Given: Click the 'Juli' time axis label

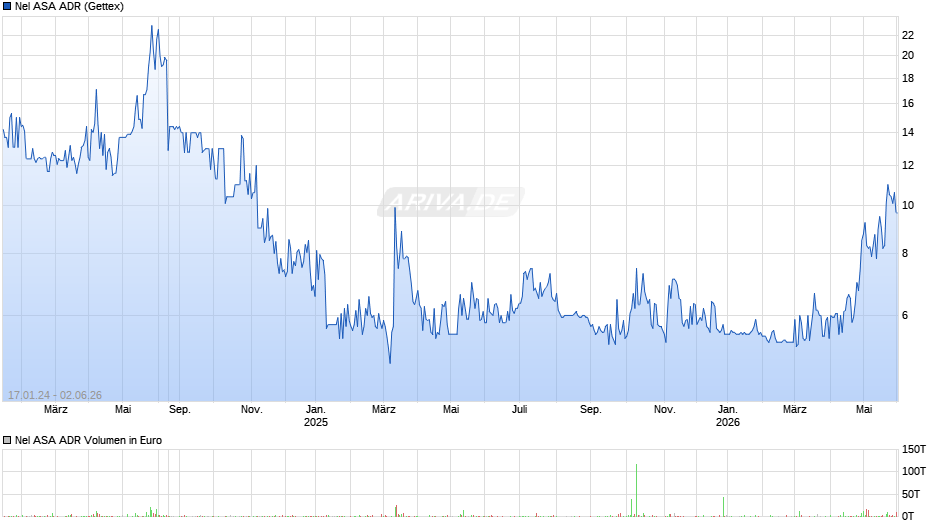Looking at the screenshot, I should coord(520,409).
